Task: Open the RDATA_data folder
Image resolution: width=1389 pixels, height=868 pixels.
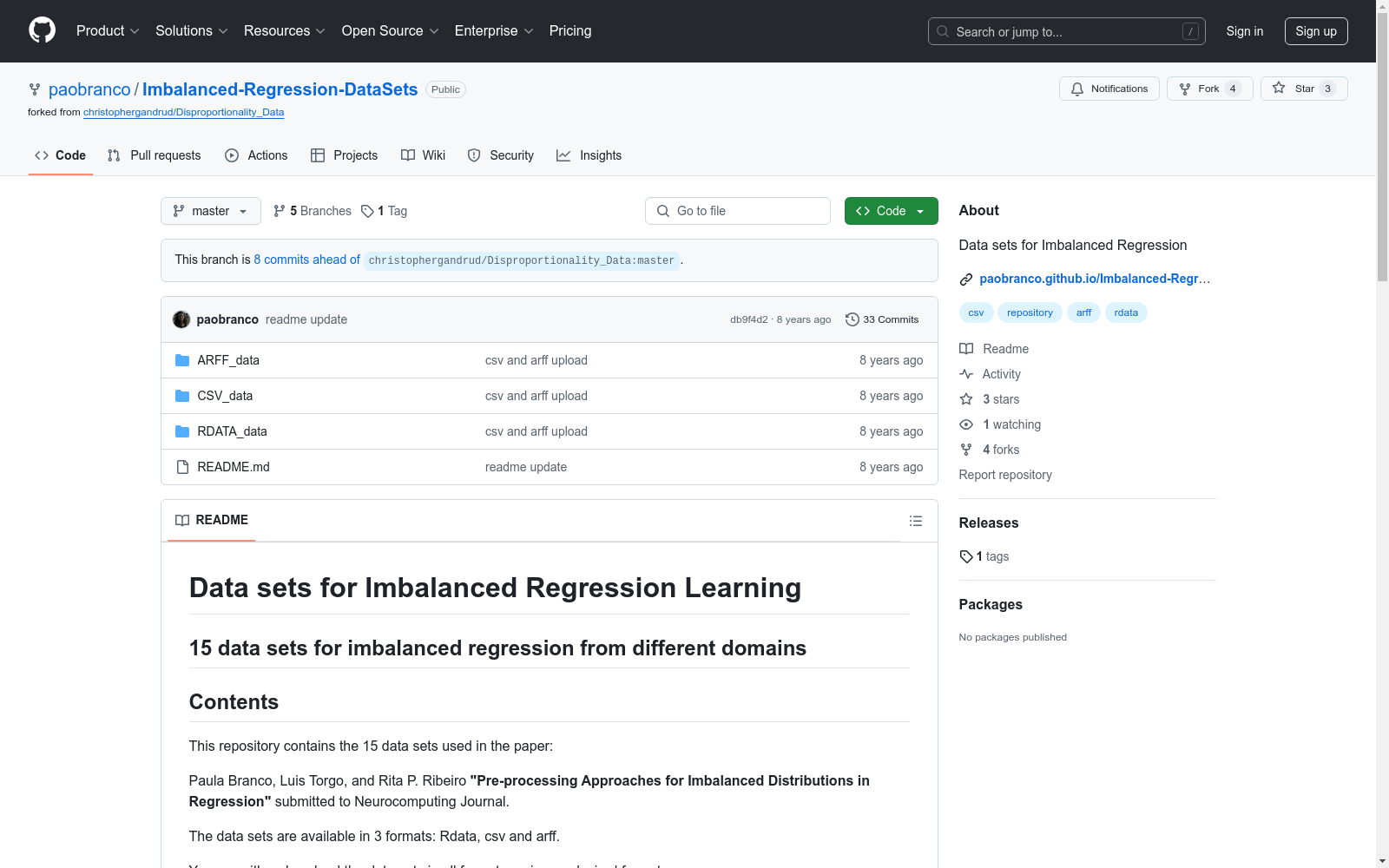Action: tap(232, 431)
